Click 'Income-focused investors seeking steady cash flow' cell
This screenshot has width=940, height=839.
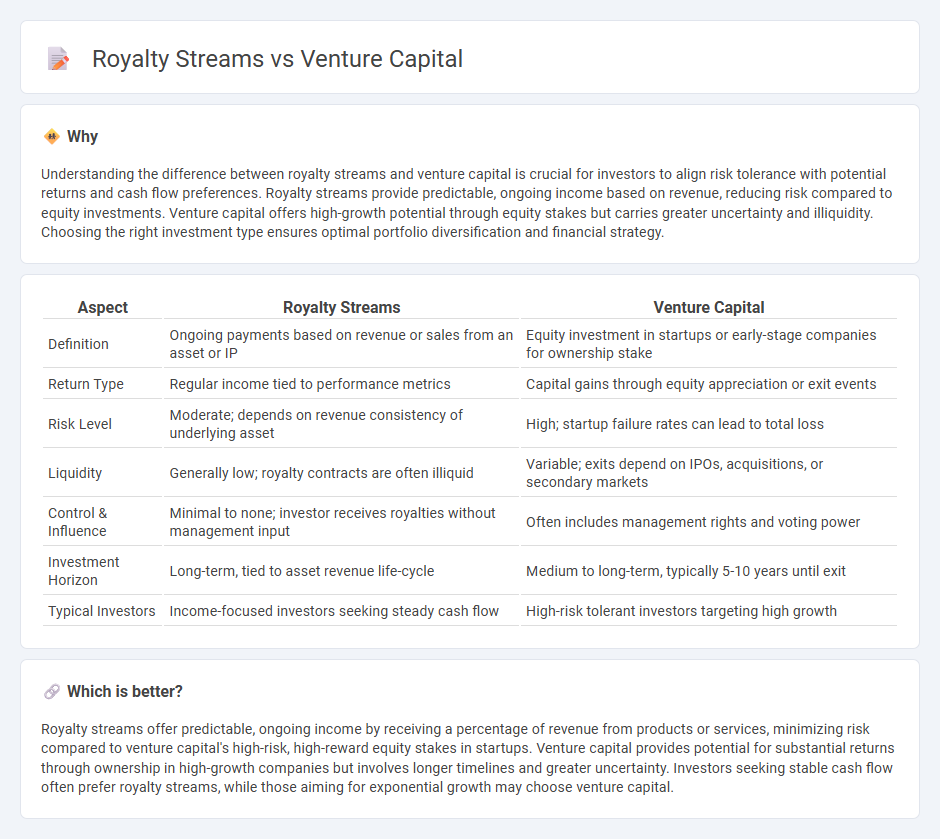[341, 611]
